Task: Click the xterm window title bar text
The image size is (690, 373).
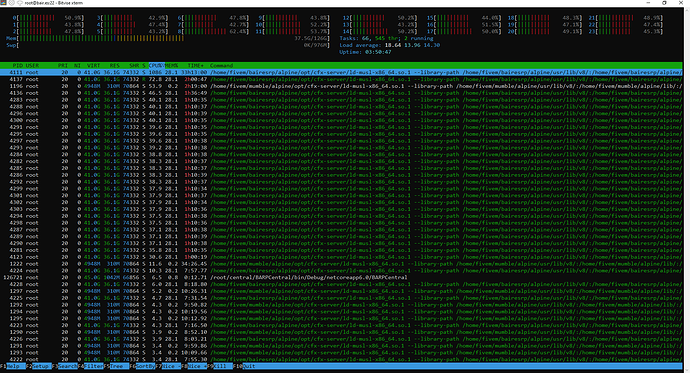Action: tap(54, 3)
